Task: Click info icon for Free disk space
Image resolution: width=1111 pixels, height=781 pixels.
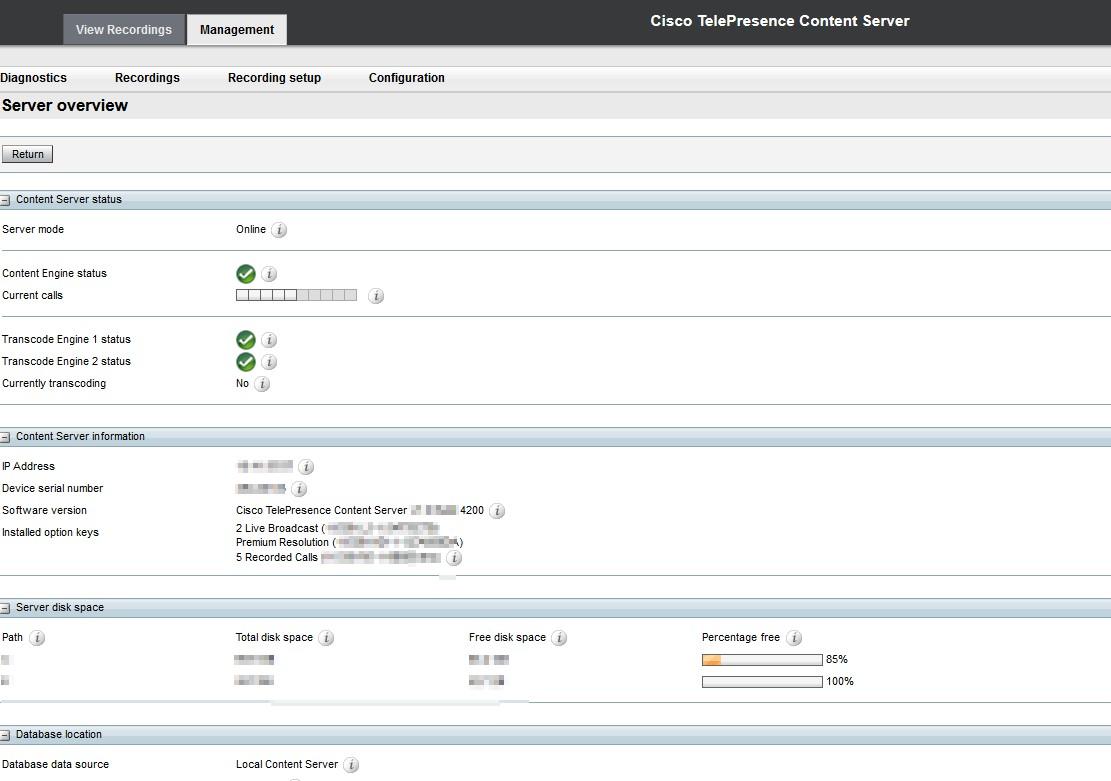Action: (559, 638)
